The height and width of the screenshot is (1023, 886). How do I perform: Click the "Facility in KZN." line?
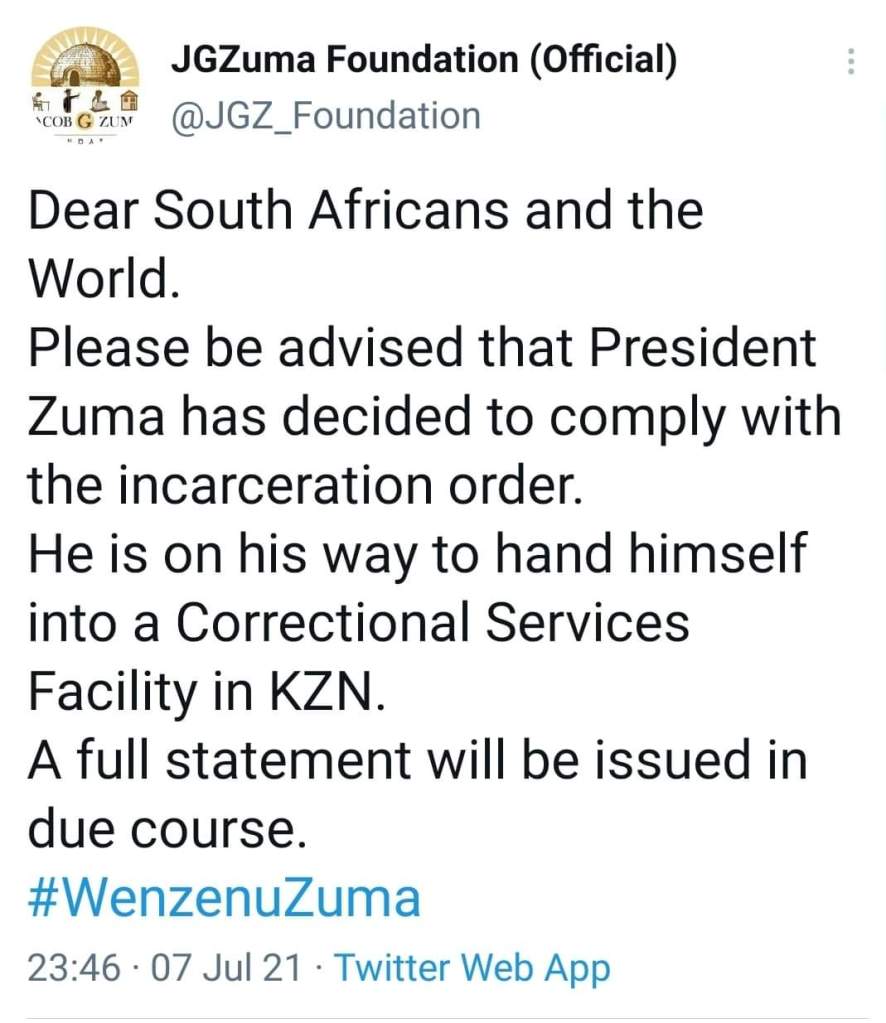click(x=205, y=690)
